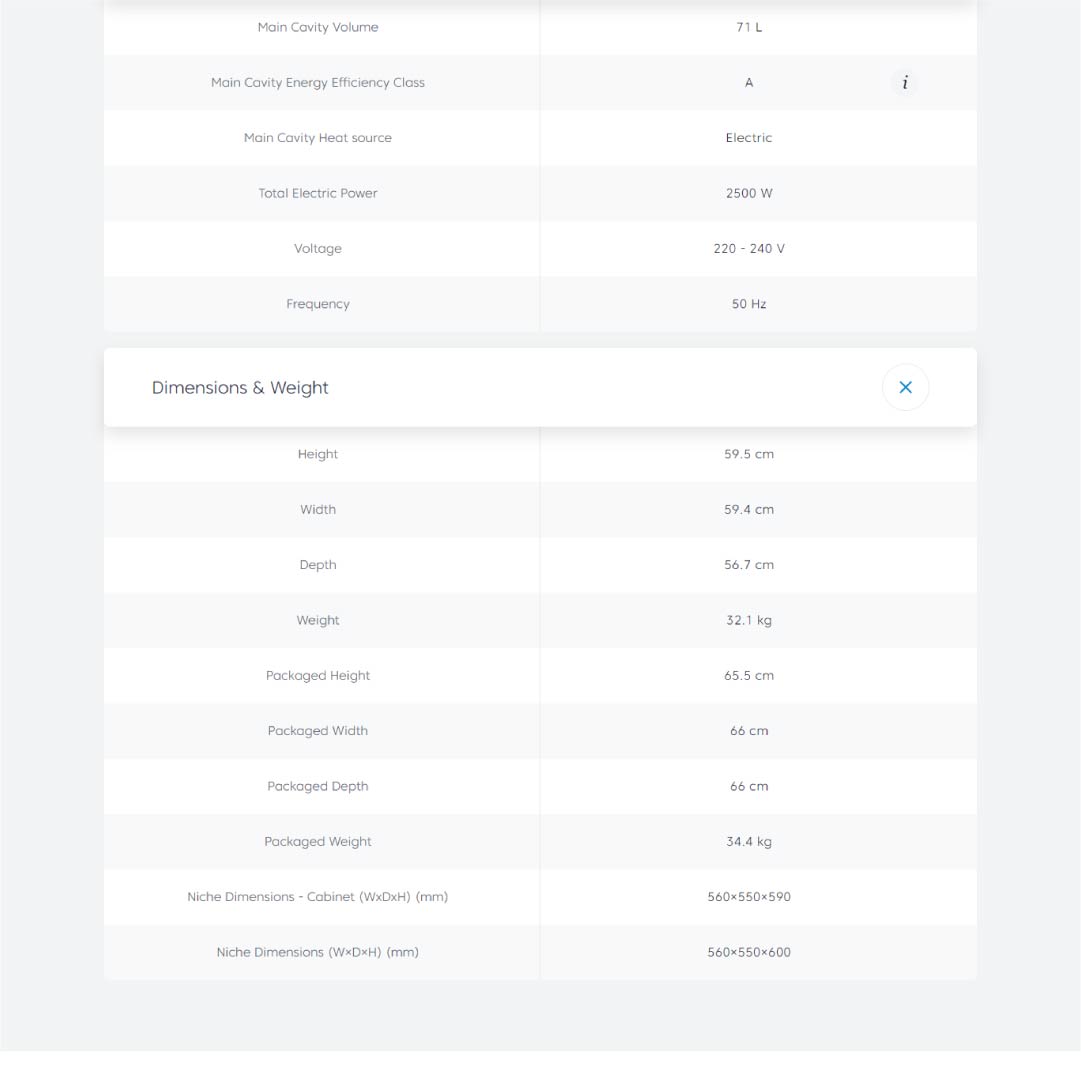The image size is (1081, 1081).
Task: Click the Main Cavity Energy Efficiency Class label
Action: (318, 83)
